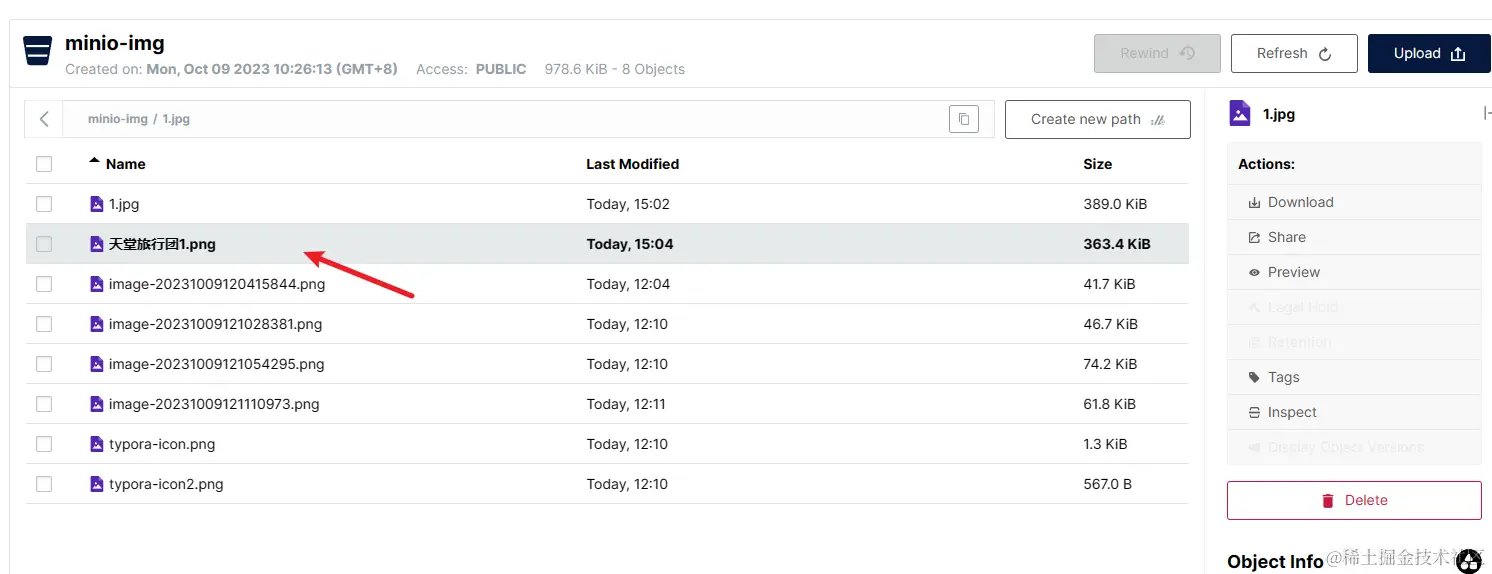Click PUBLIC access label

pyautogui.click(x=501, y=69)
